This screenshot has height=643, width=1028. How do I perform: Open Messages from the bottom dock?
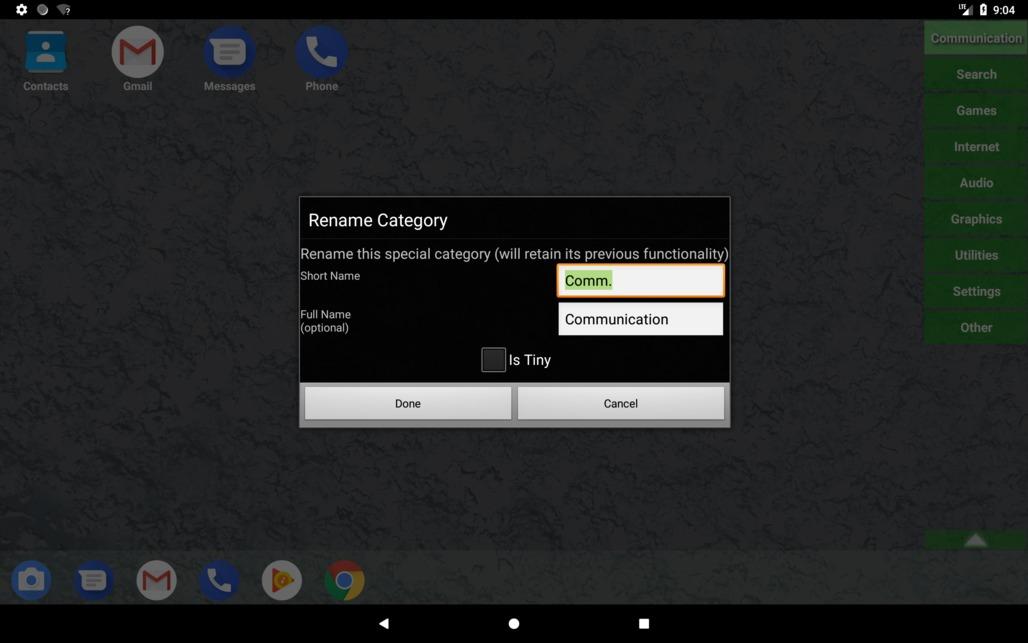(94, 580)
